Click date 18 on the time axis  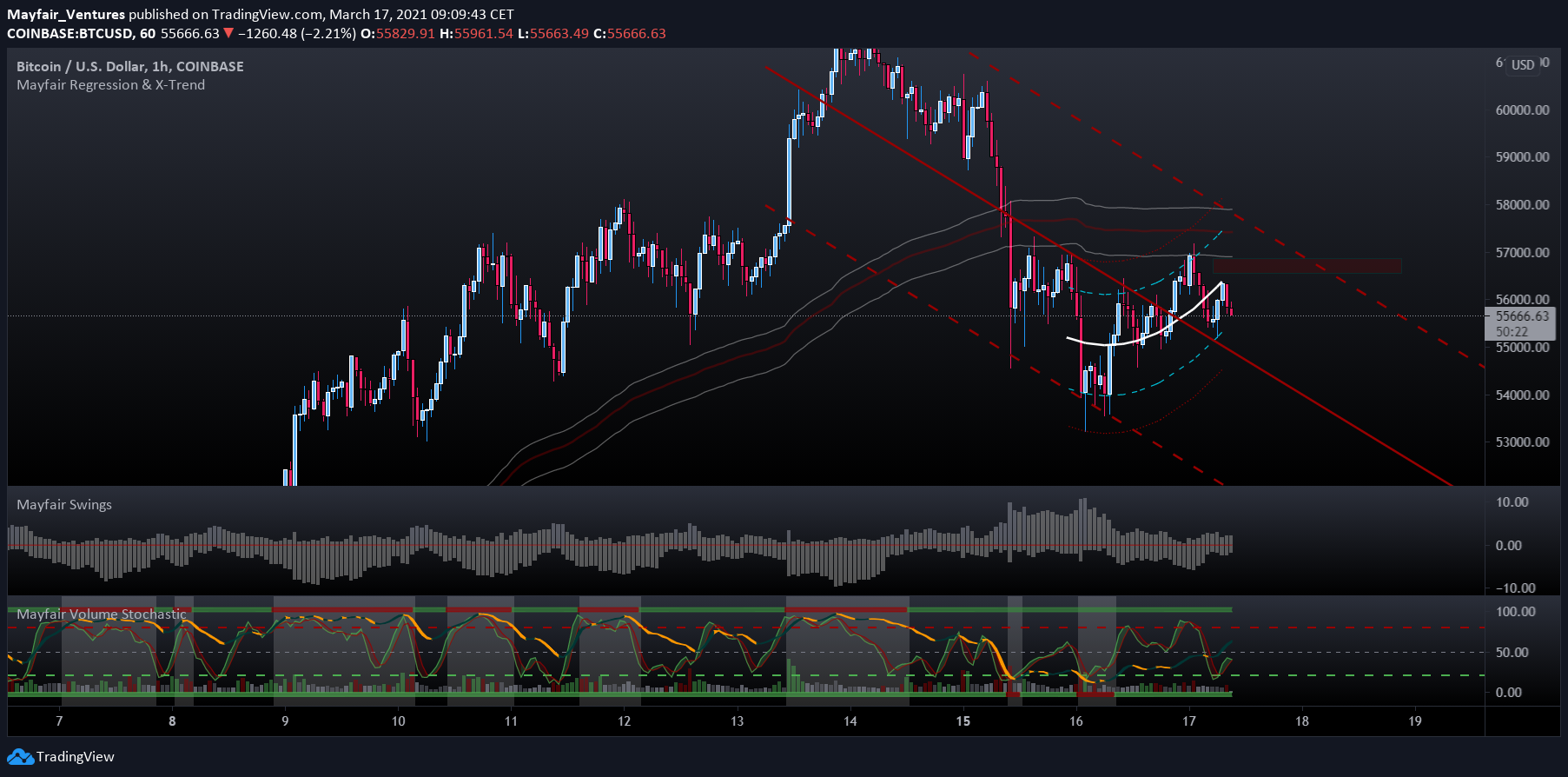[1302, 721]
